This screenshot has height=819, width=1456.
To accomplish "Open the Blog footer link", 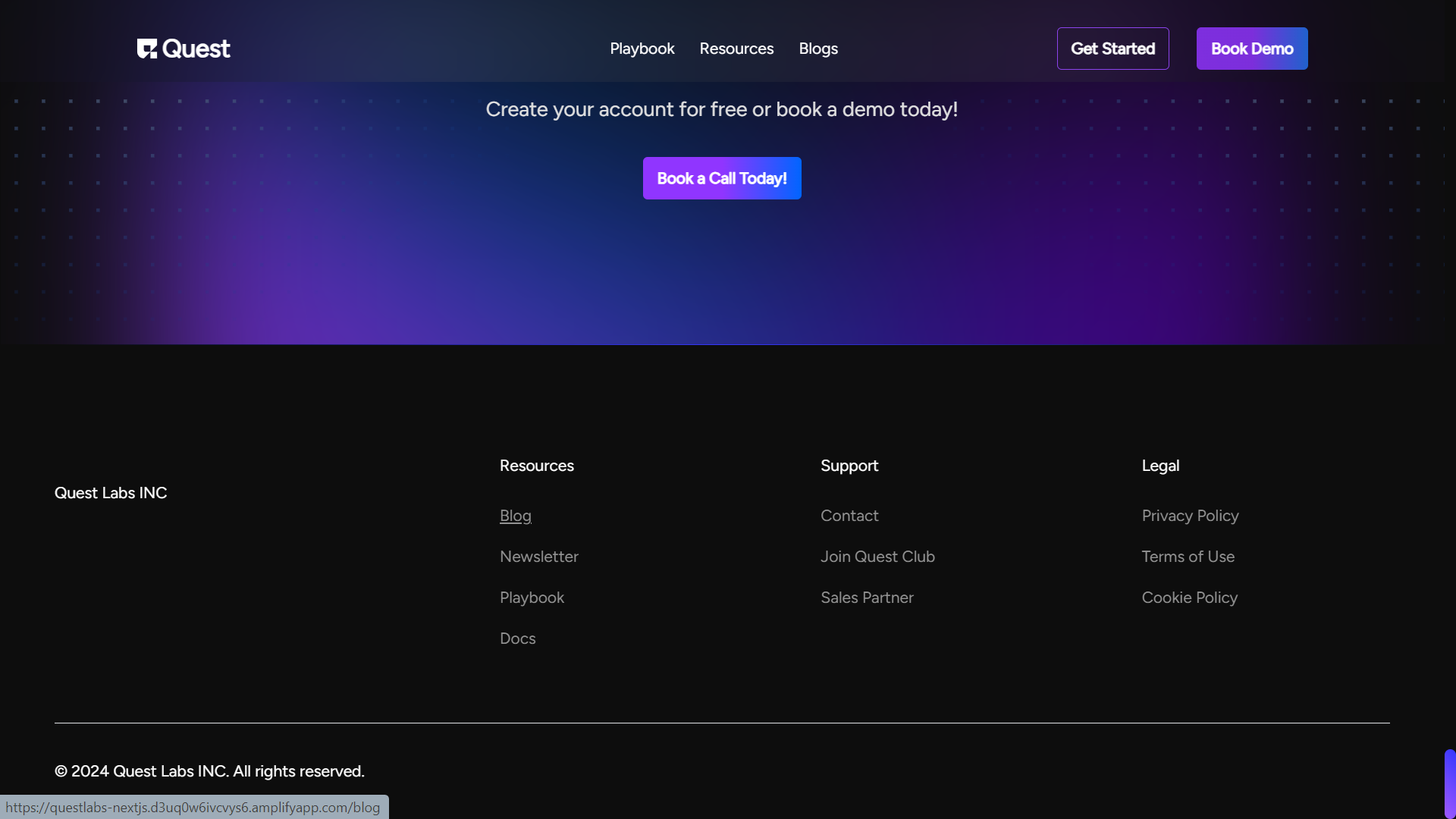I will coord(516,516).
